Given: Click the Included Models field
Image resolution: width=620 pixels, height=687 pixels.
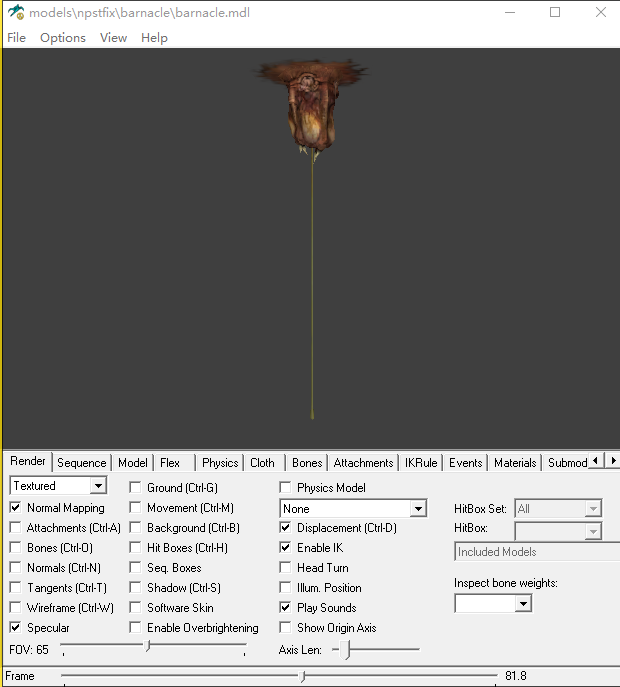Looking at the screenshot, I should pyautogui.click(x=537, y=552).
